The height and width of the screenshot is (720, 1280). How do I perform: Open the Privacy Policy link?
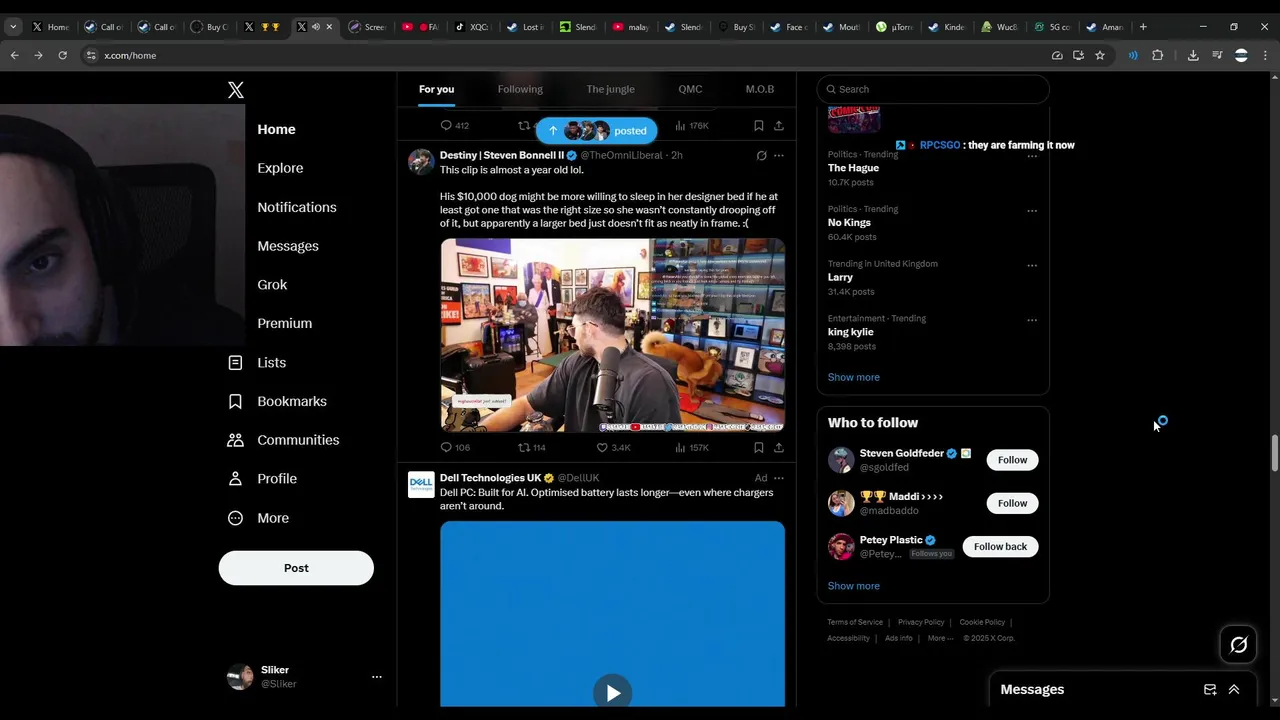[x=921, y=622]
